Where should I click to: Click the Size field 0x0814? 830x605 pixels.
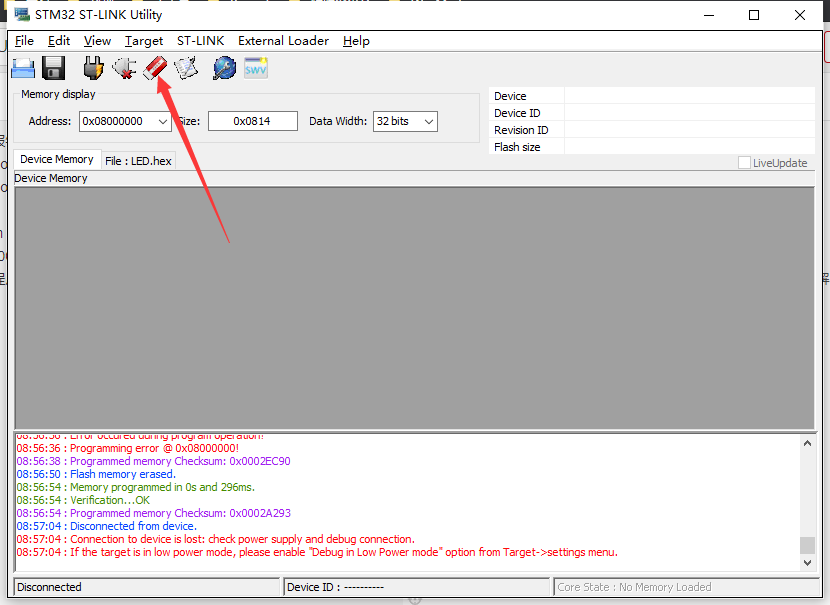pos(252,121)
